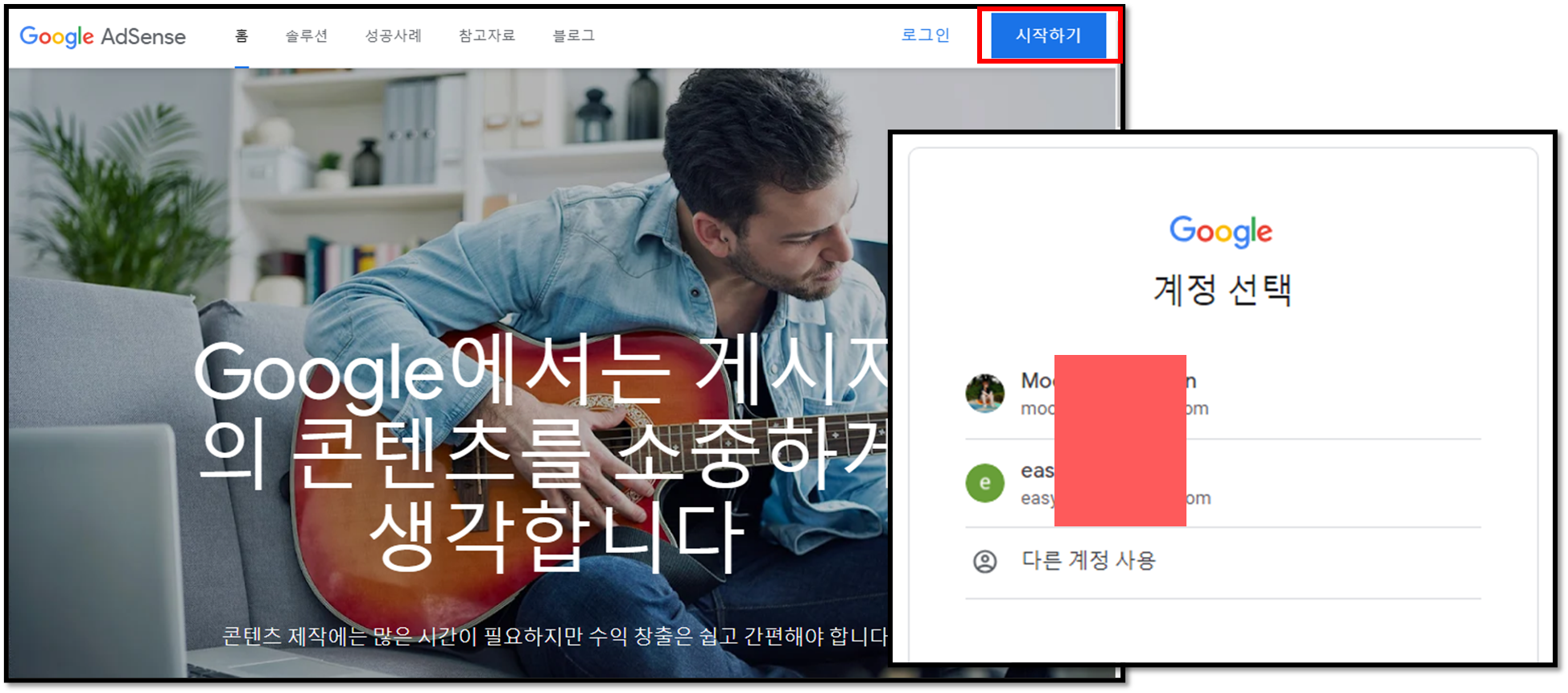This screenshot has height=693, width=1568.
Task: Click the subtitle starting 콘텐츠 제작에는
Action: click(x=555, y=637)
